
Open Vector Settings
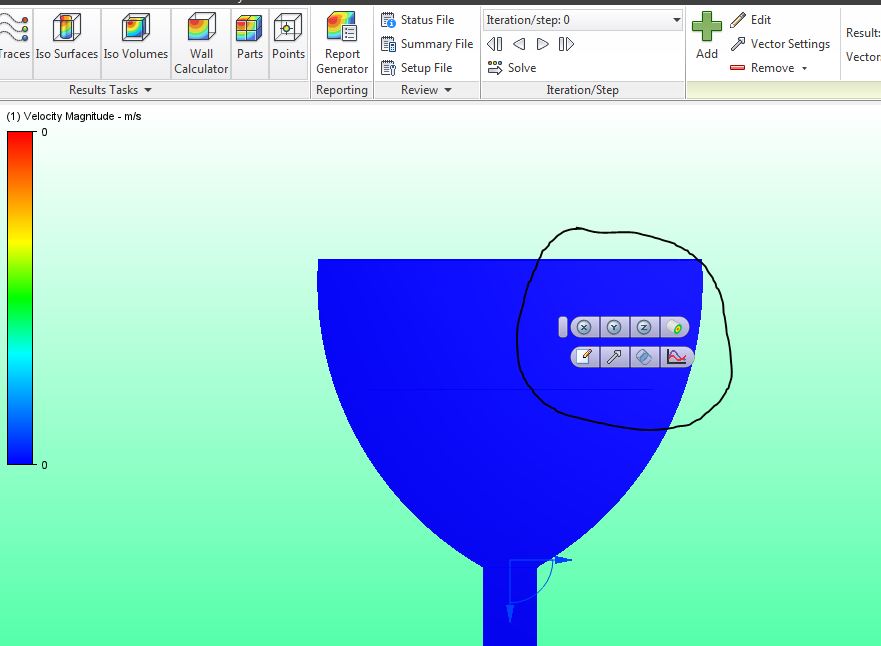coord(780,44)
